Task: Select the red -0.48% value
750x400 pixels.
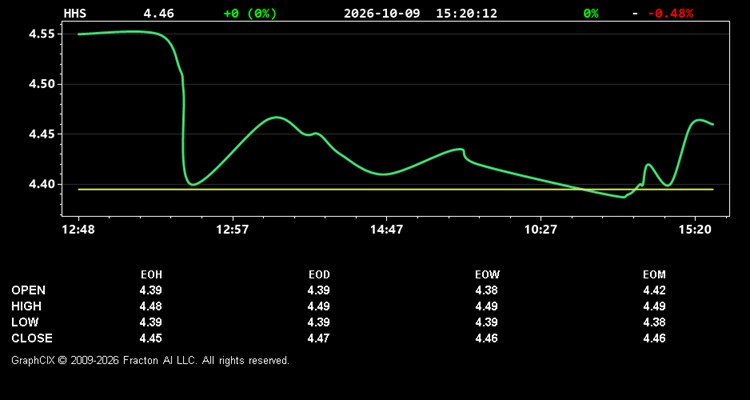Action: (x=671, y=13)
